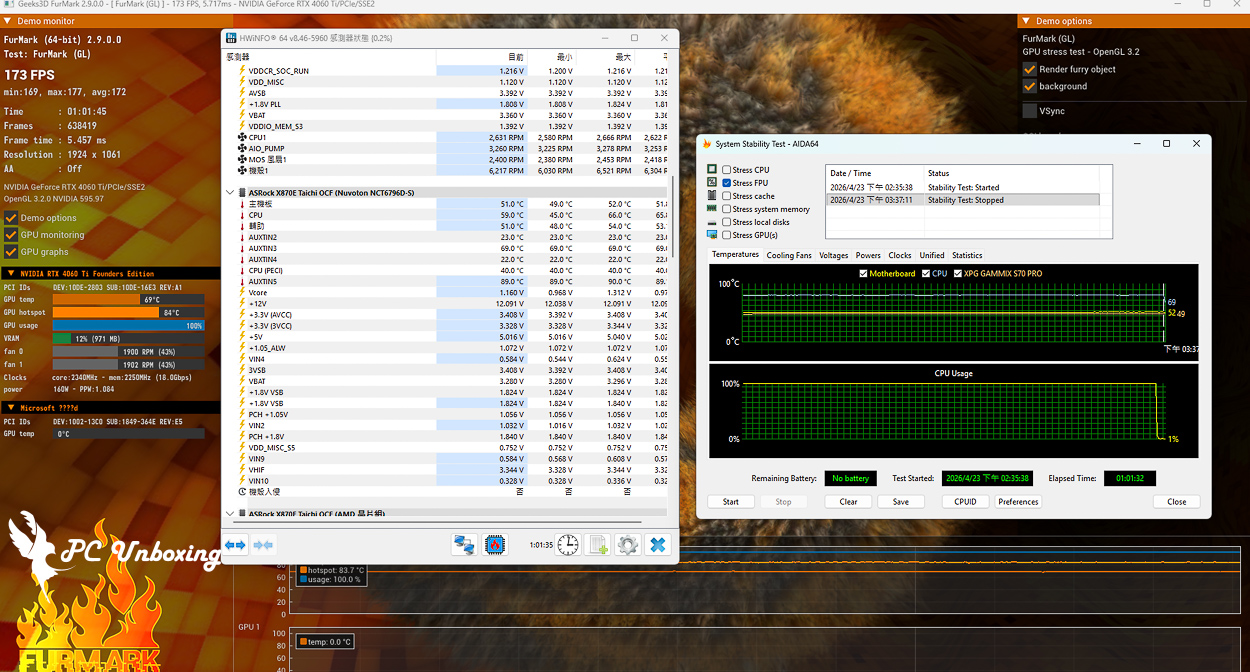The width and height of the screenshot is (1250, 672).
Task: Click the blue X close sensors icon
Action: click(x=657, y=545)
